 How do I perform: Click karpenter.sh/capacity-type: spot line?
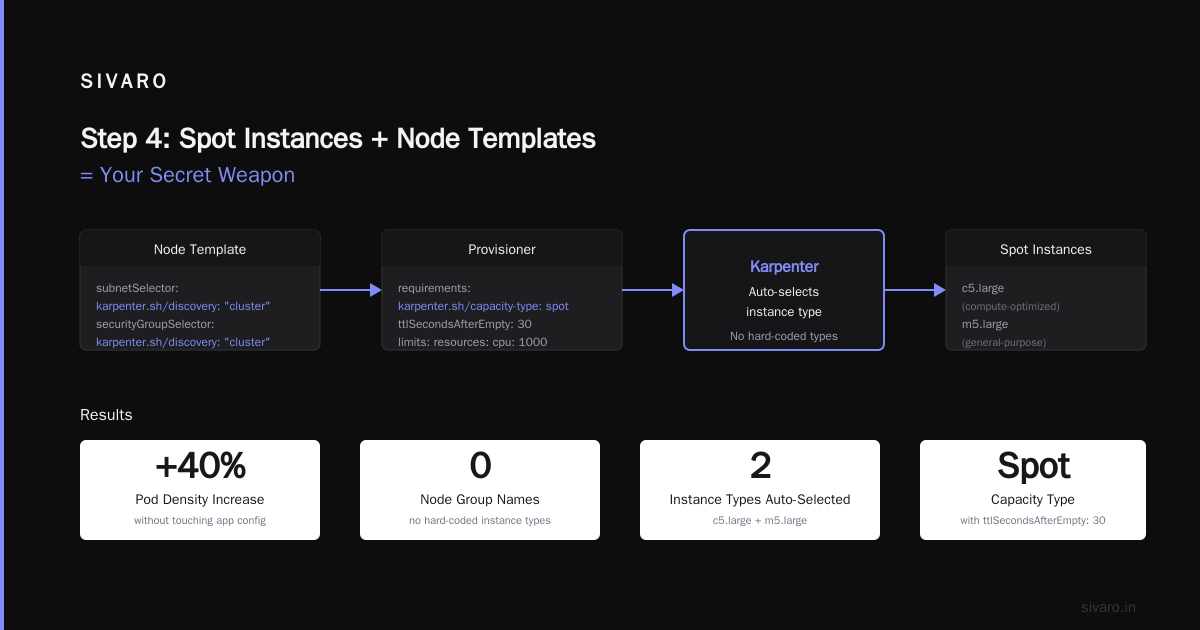point(483,306)
